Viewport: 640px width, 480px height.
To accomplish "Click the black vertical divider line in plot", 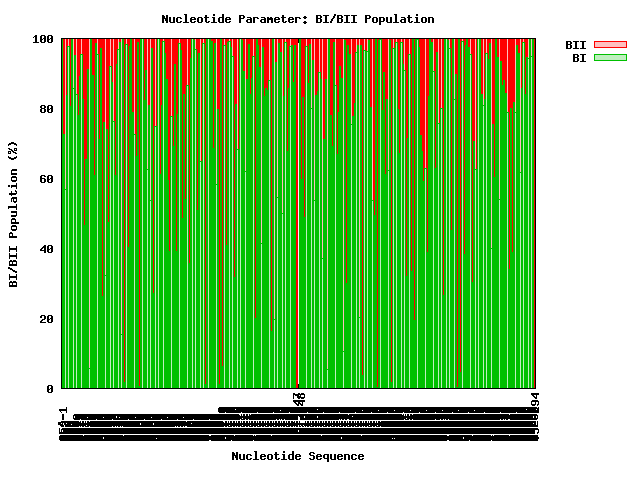I will click(x=299, y=212).
